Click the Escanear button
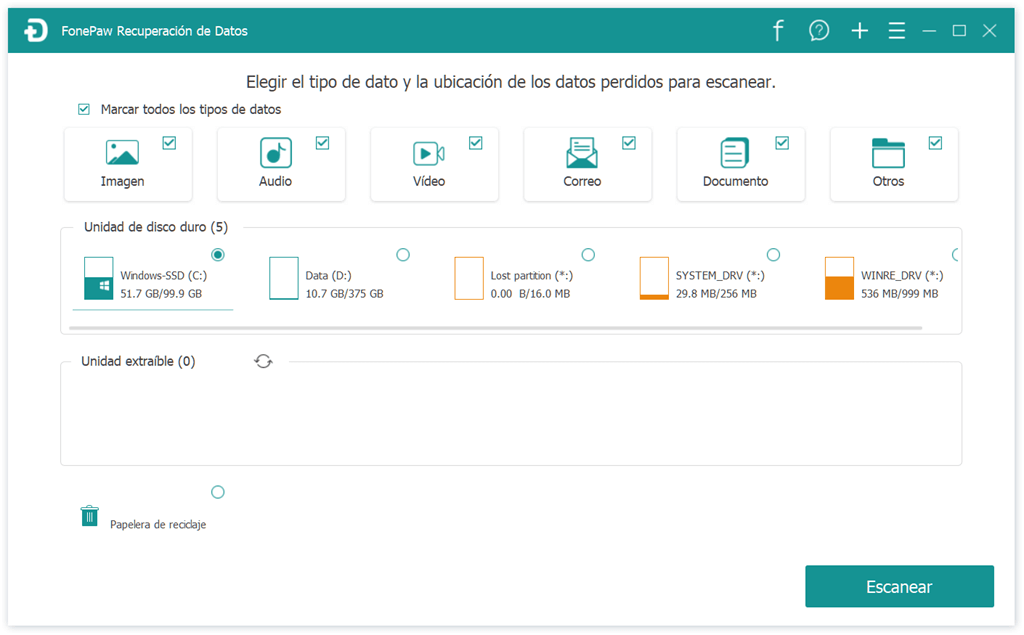 899,586
